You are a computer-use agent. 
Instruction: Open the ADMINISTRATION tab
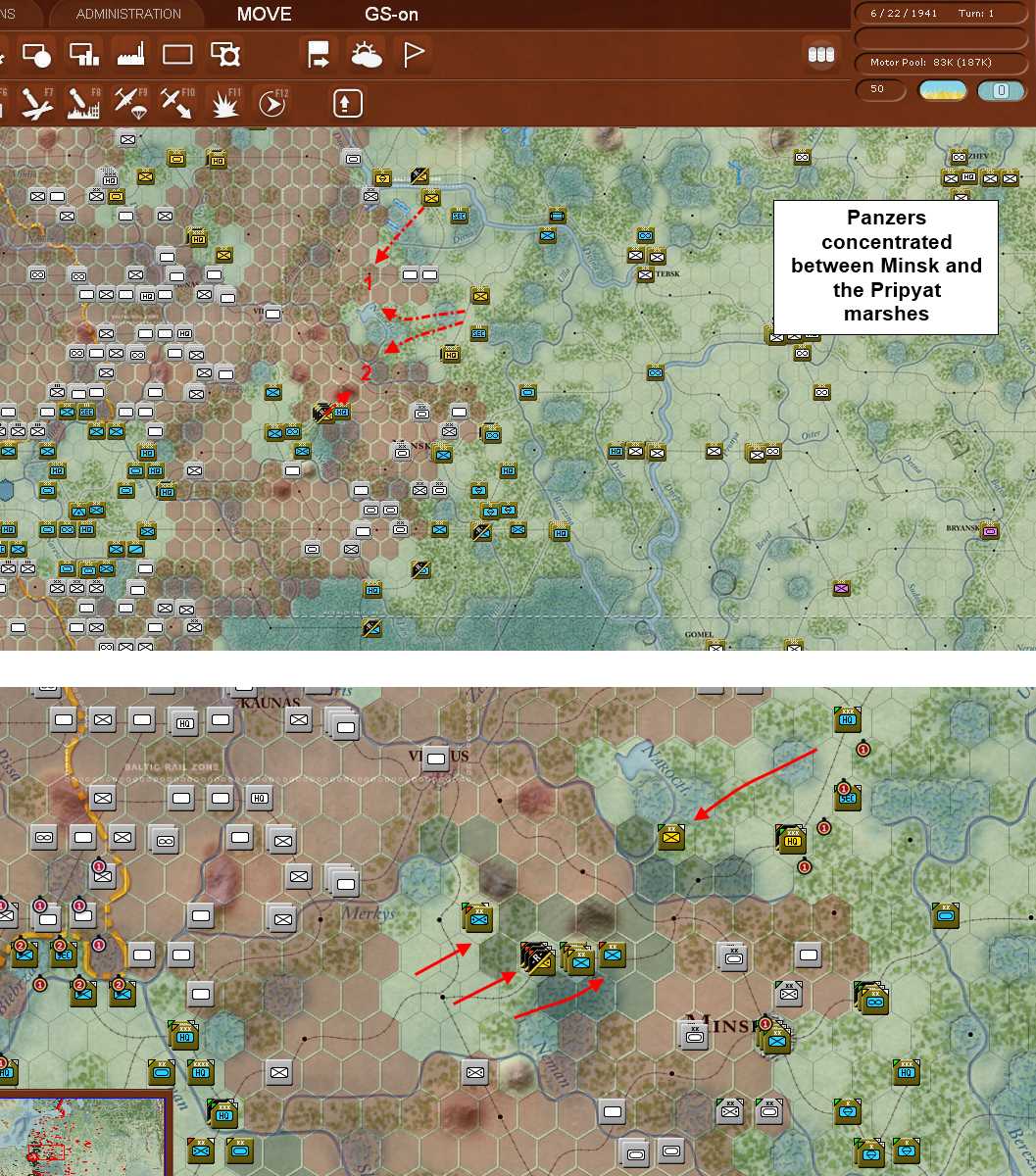[128, 14]
